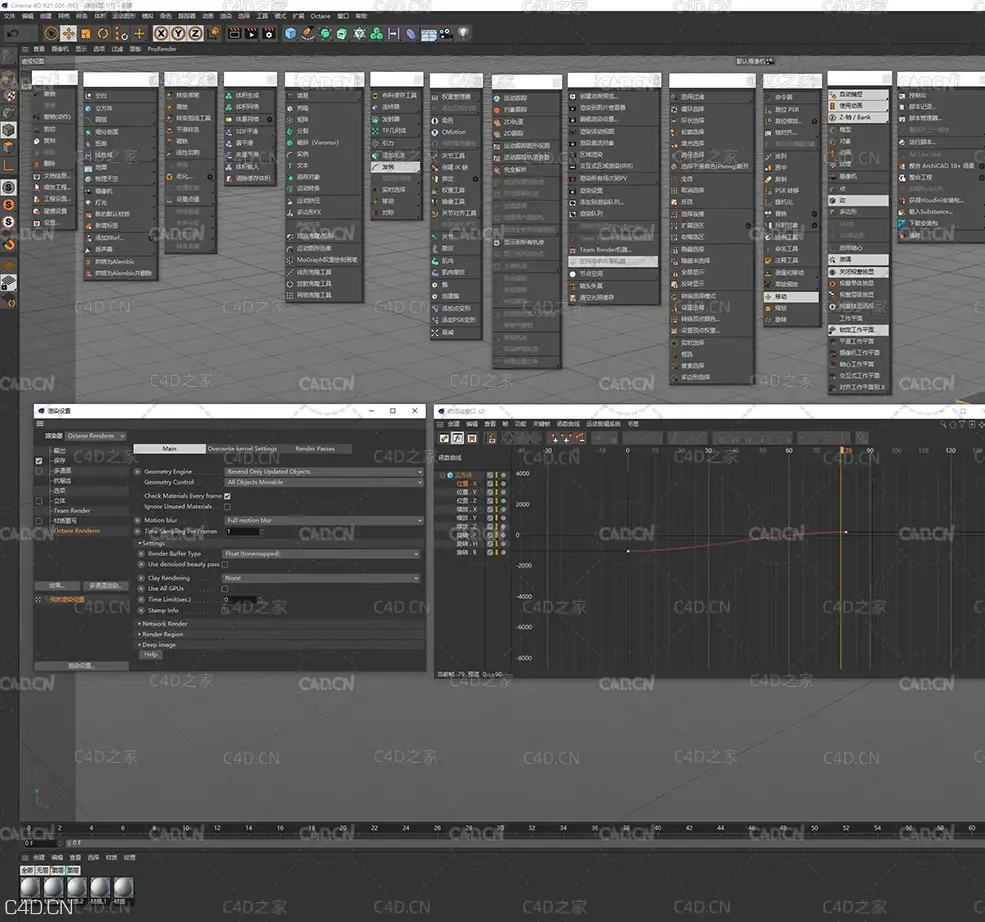Viewport: 985px width, 922px height.
Task: Switch timeline to F-Curve mode icon
Action: [x=458, y=438]
